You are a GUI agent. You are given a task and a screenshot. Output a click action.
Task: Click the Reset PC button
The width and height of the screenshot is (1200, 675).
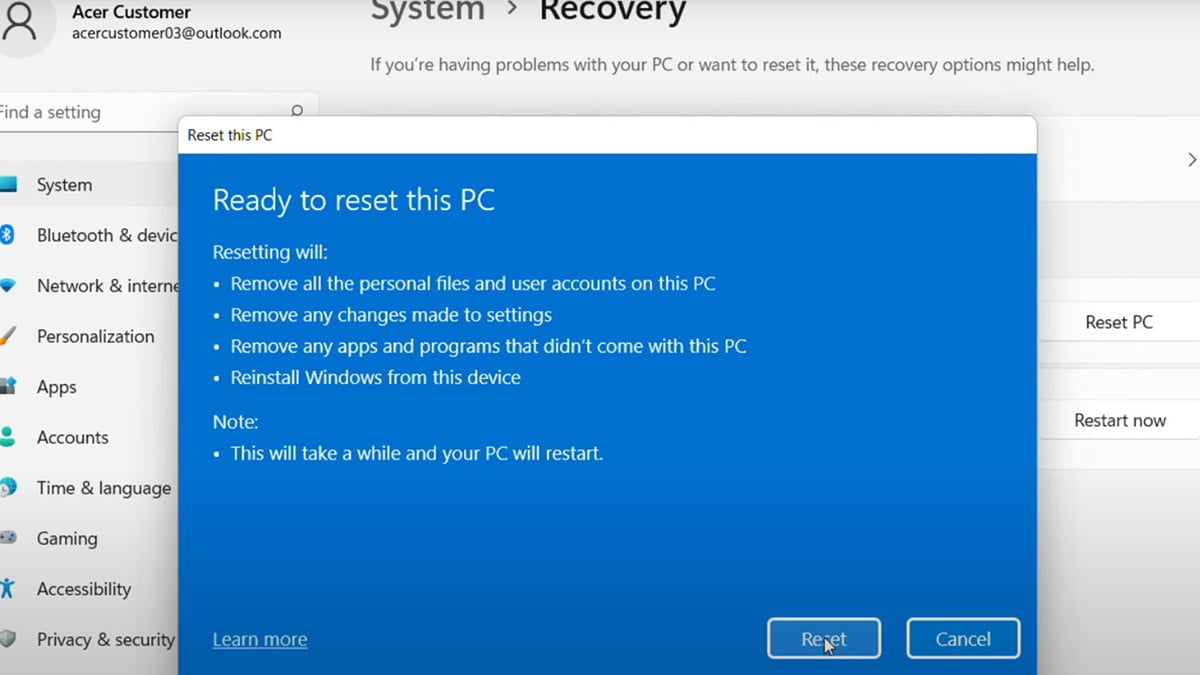[1119, 322]
